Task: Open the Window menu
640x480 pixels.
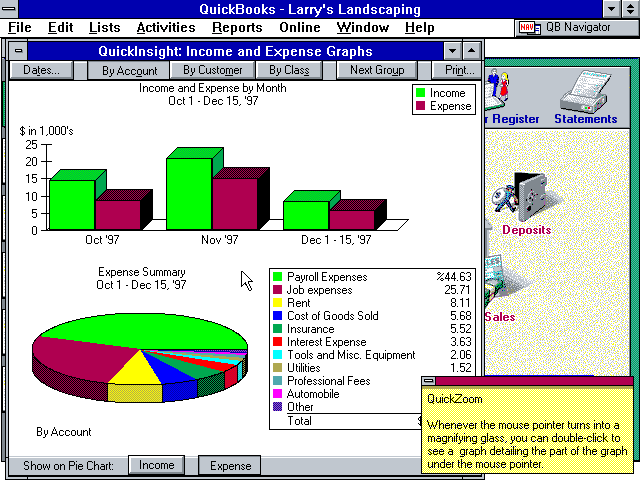Action: point(362,28)
